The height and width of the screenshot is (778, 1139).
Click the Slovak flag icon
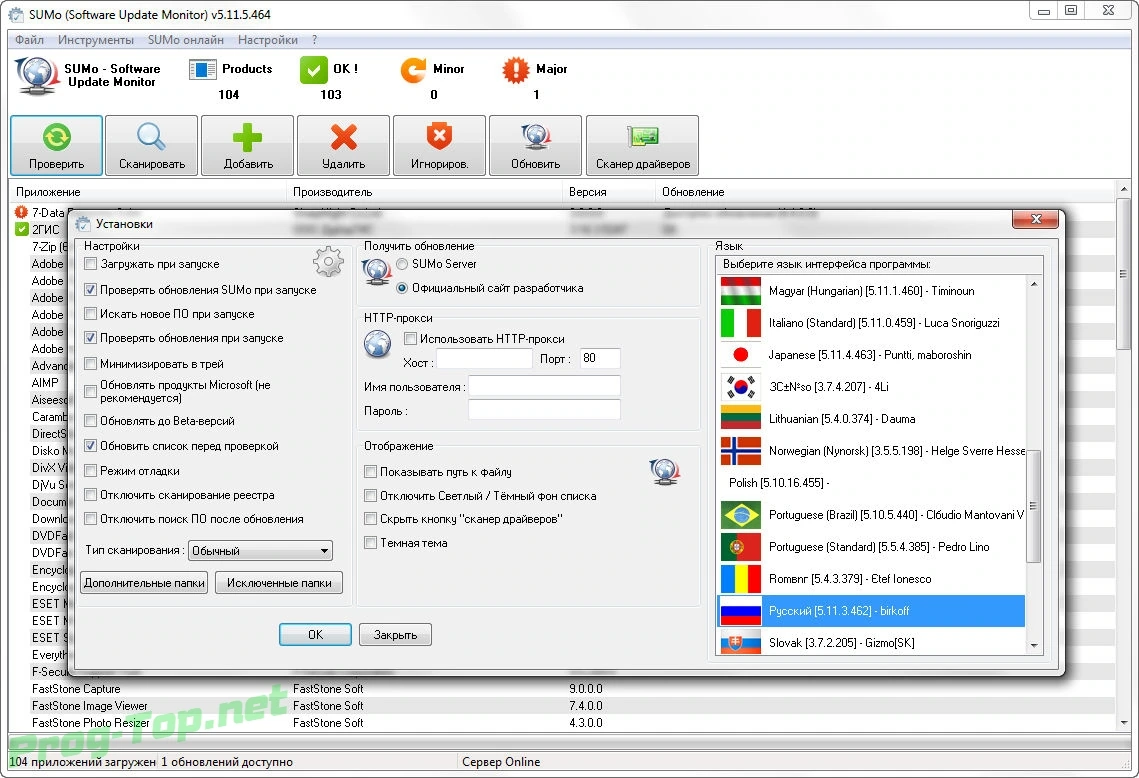click(741, 642)
